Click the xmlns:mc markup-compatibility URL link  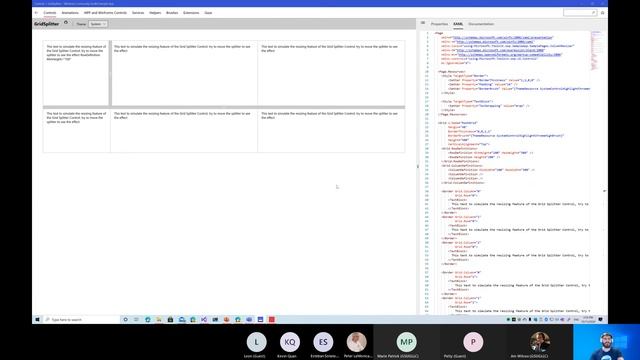[x=510, y=55]
